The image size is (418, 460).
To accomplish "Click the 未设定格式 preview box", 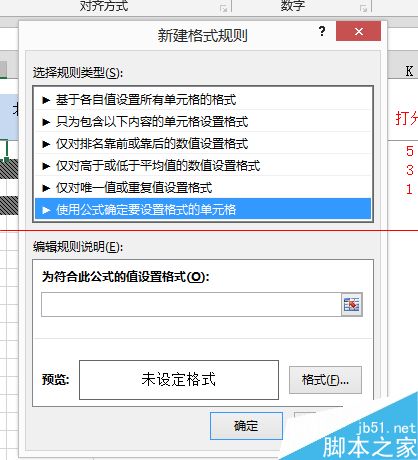I will [179, 380].
